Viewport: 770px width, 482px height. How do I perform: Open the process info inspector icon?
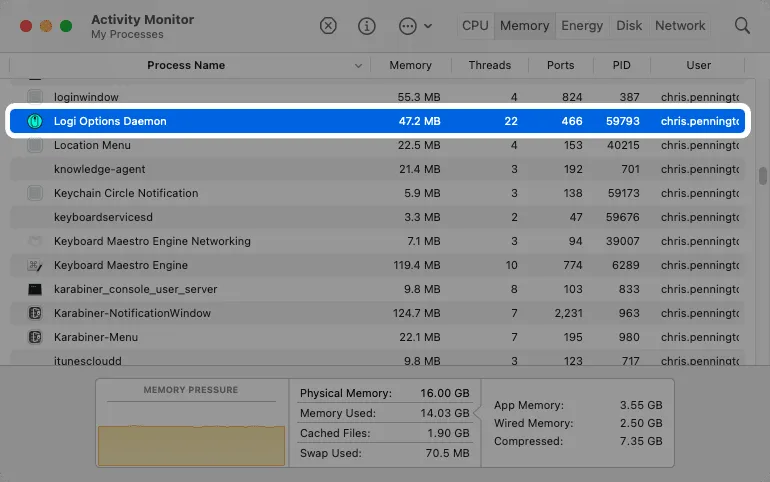(367, 26)
